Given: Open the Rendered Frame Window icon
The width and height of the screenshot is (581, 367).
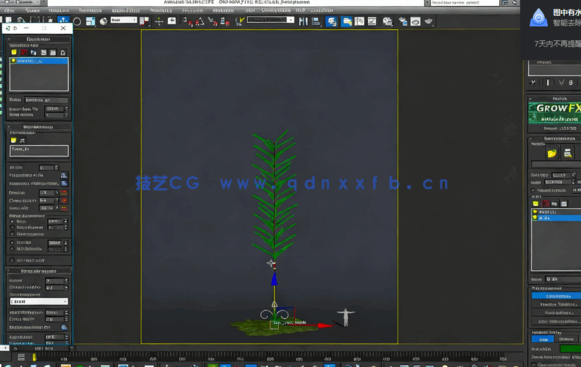Looking at the screenshot, I should (x=415, y=22).
